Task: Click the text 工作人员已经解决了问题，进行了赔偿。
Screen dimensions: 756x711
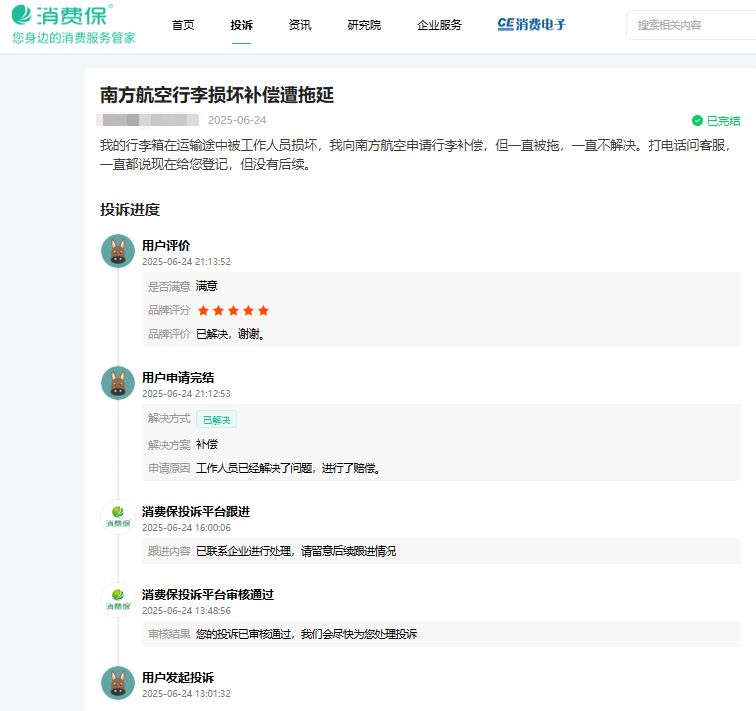Action: (288, 468)
